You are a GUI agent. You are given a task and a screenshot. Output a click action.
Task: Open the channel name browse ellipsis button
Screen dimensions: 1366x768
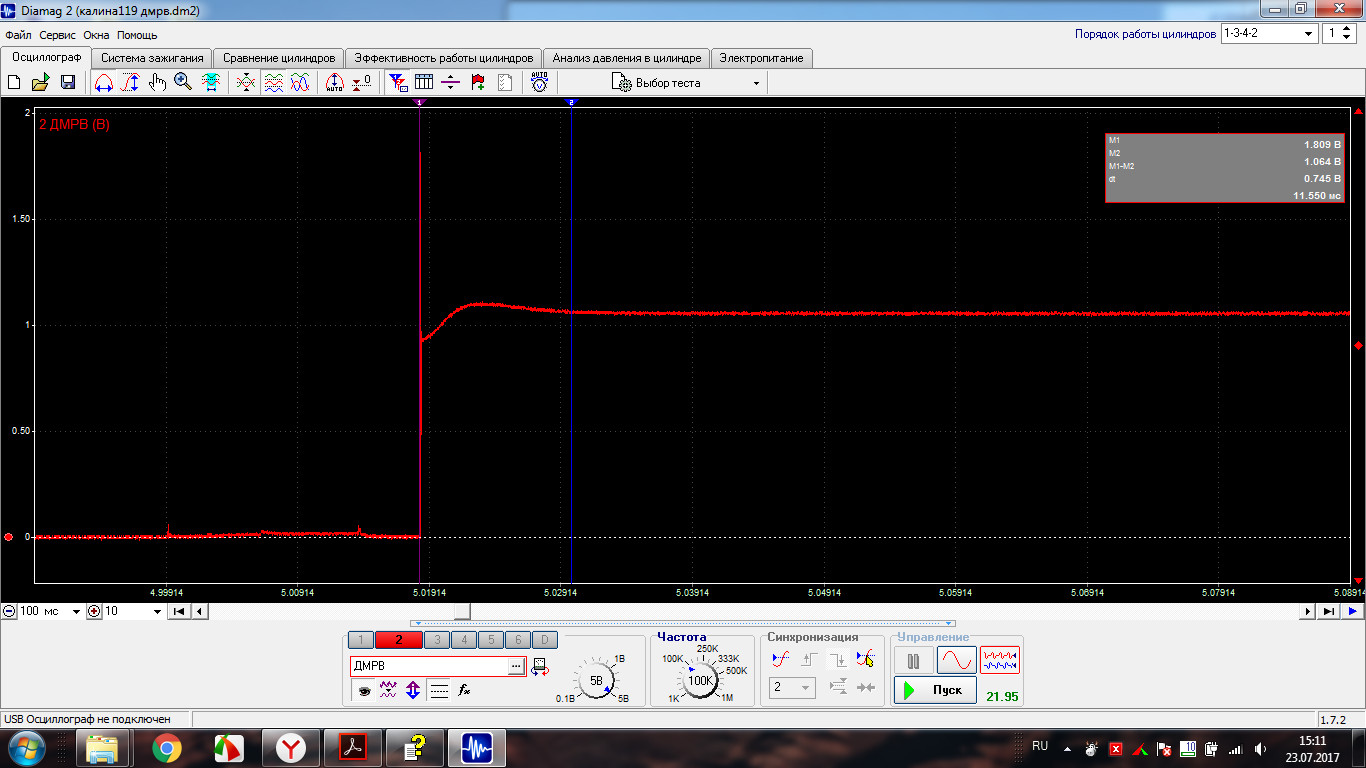(x=516, y=665)
